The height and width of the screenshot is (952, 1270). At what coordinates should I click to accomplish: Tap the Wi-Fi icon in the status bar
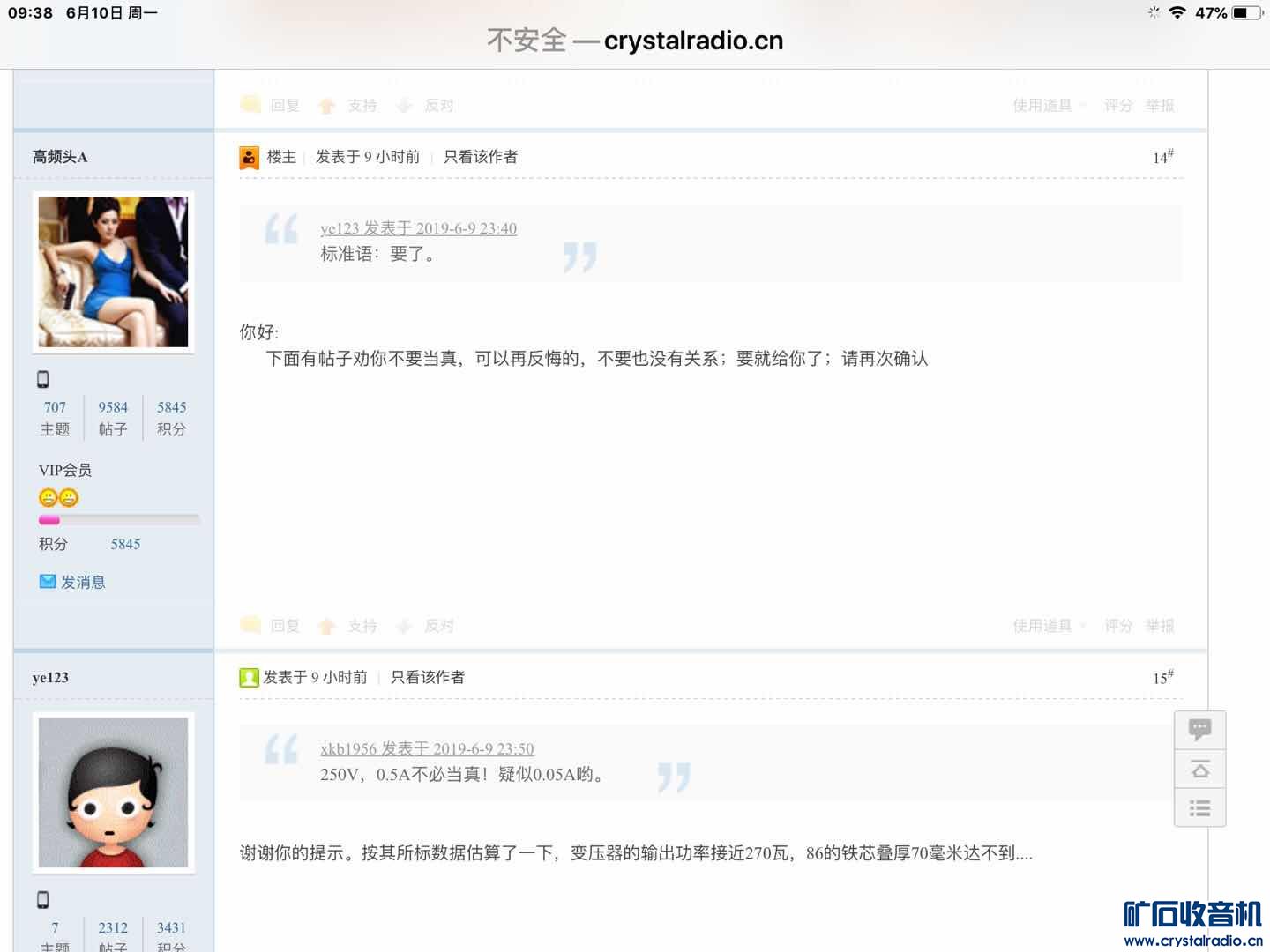point(1177,12)
